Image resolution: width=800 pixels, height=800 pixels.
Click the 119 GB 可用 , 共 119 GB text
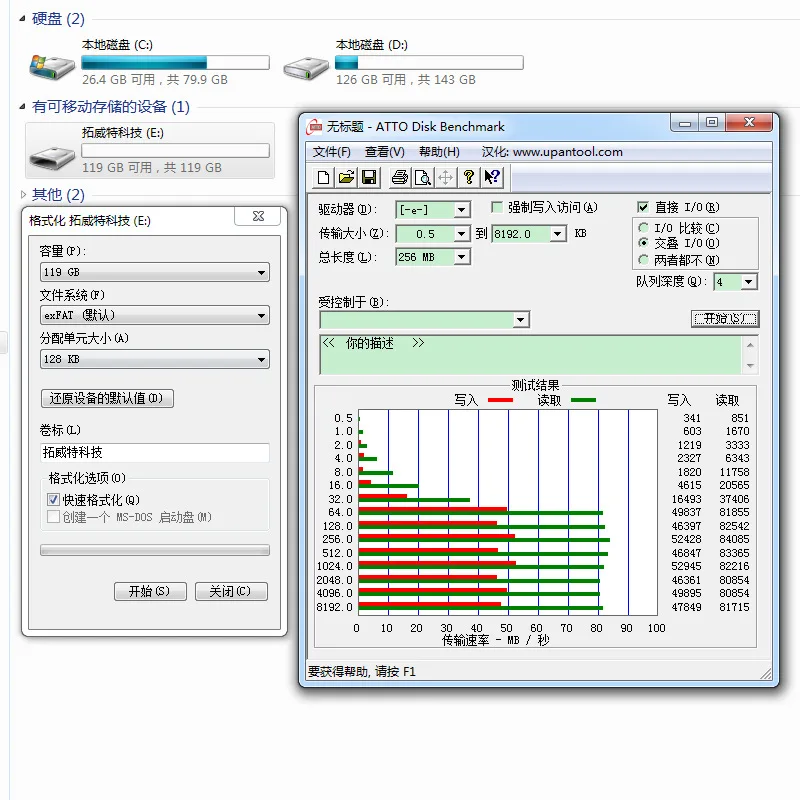click(152, 167)
